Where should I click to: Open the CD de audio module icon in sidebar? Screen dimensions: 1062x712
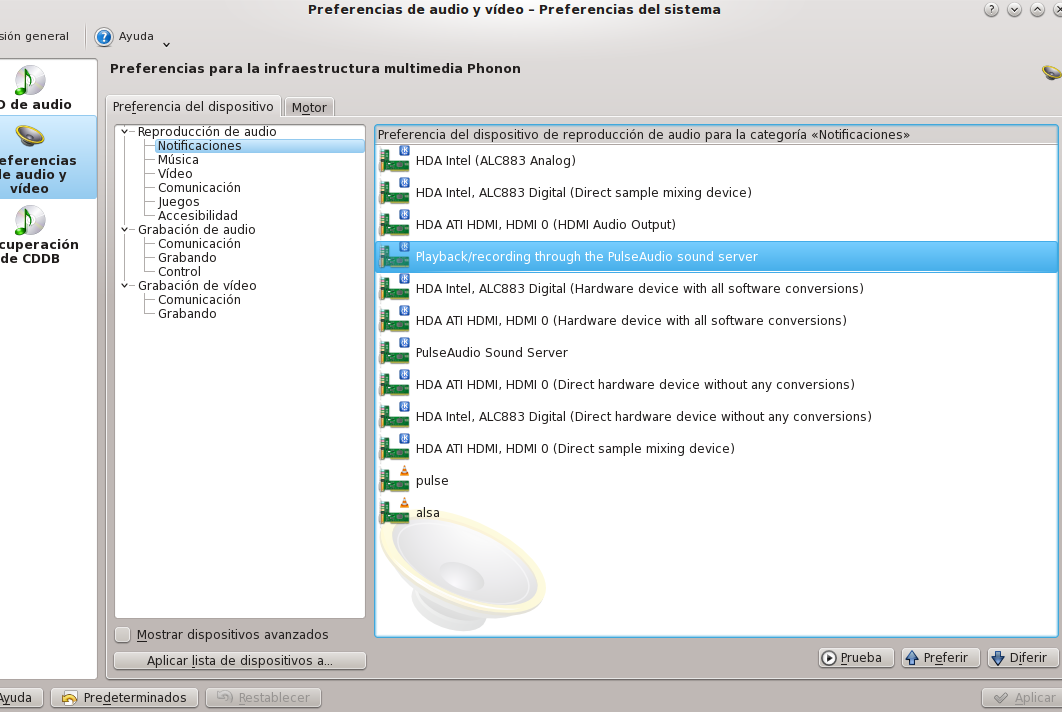[29, 81]
